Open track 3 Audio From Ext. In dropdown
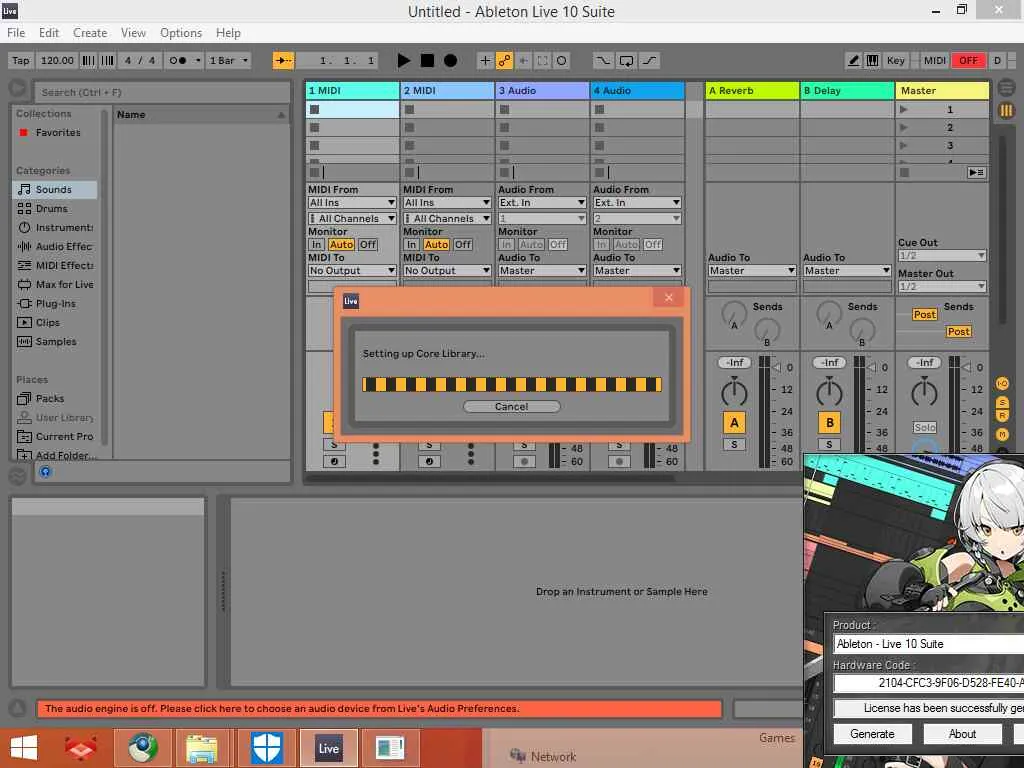 tap(542, 203)
